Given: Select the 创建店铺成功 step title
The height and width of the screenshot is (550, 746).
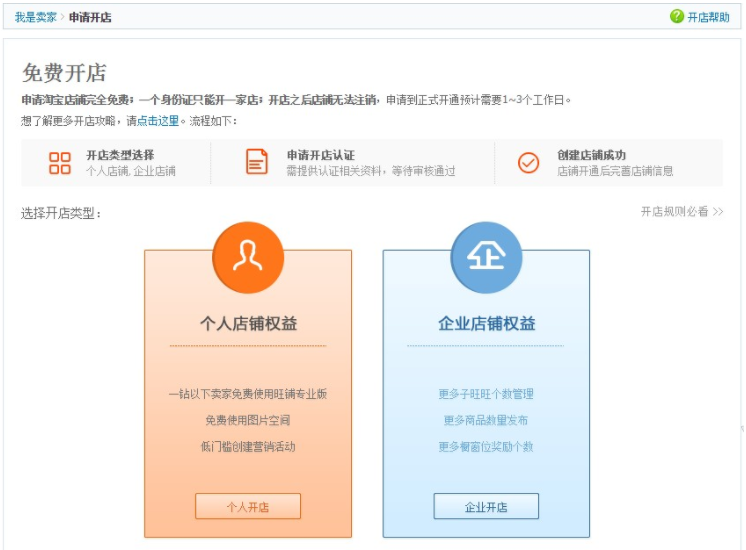Looking at the screenshot, I should [591, 155].
